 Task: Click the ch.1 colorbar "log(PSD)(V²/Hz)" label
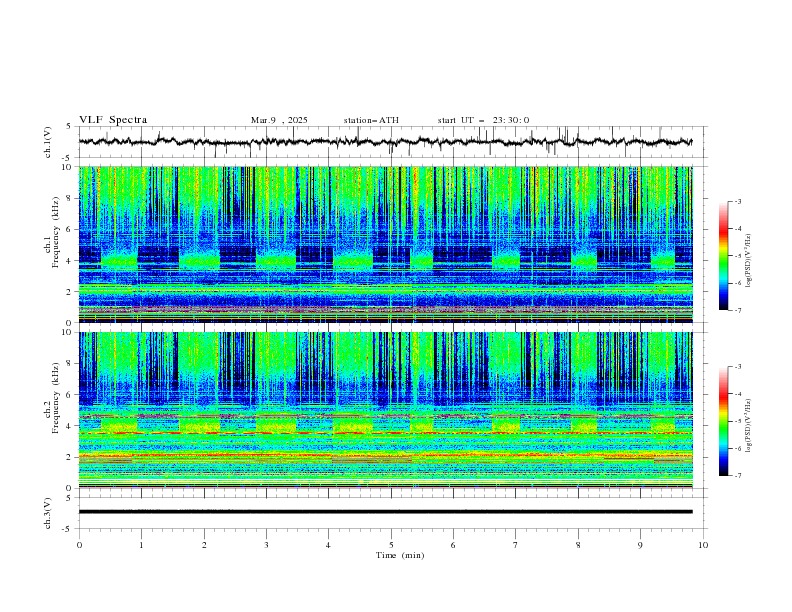pyautogui.click(x=749, y=261)
